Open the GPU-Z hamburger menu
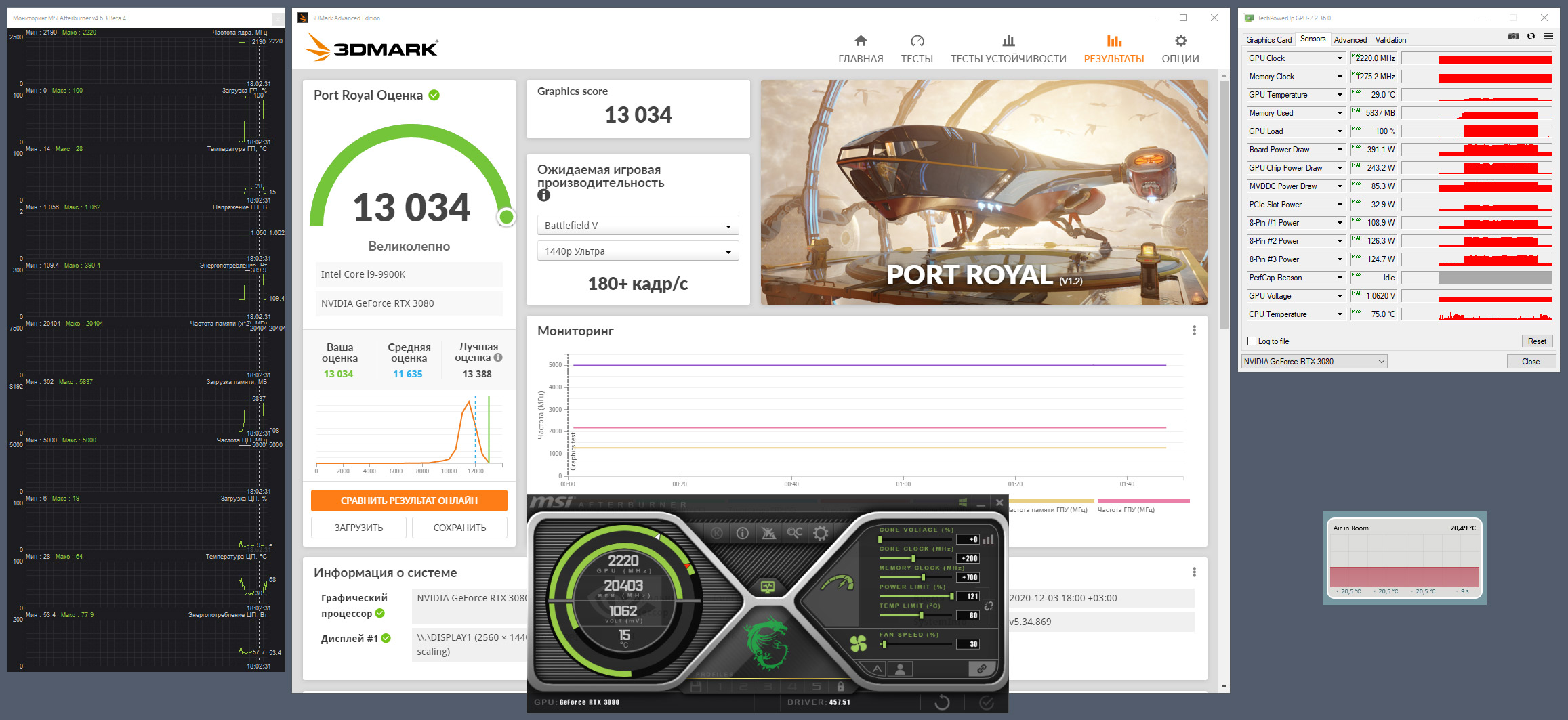Image resolution: width=1568 pixels, height=720 pixels. tap(1549, 37)
